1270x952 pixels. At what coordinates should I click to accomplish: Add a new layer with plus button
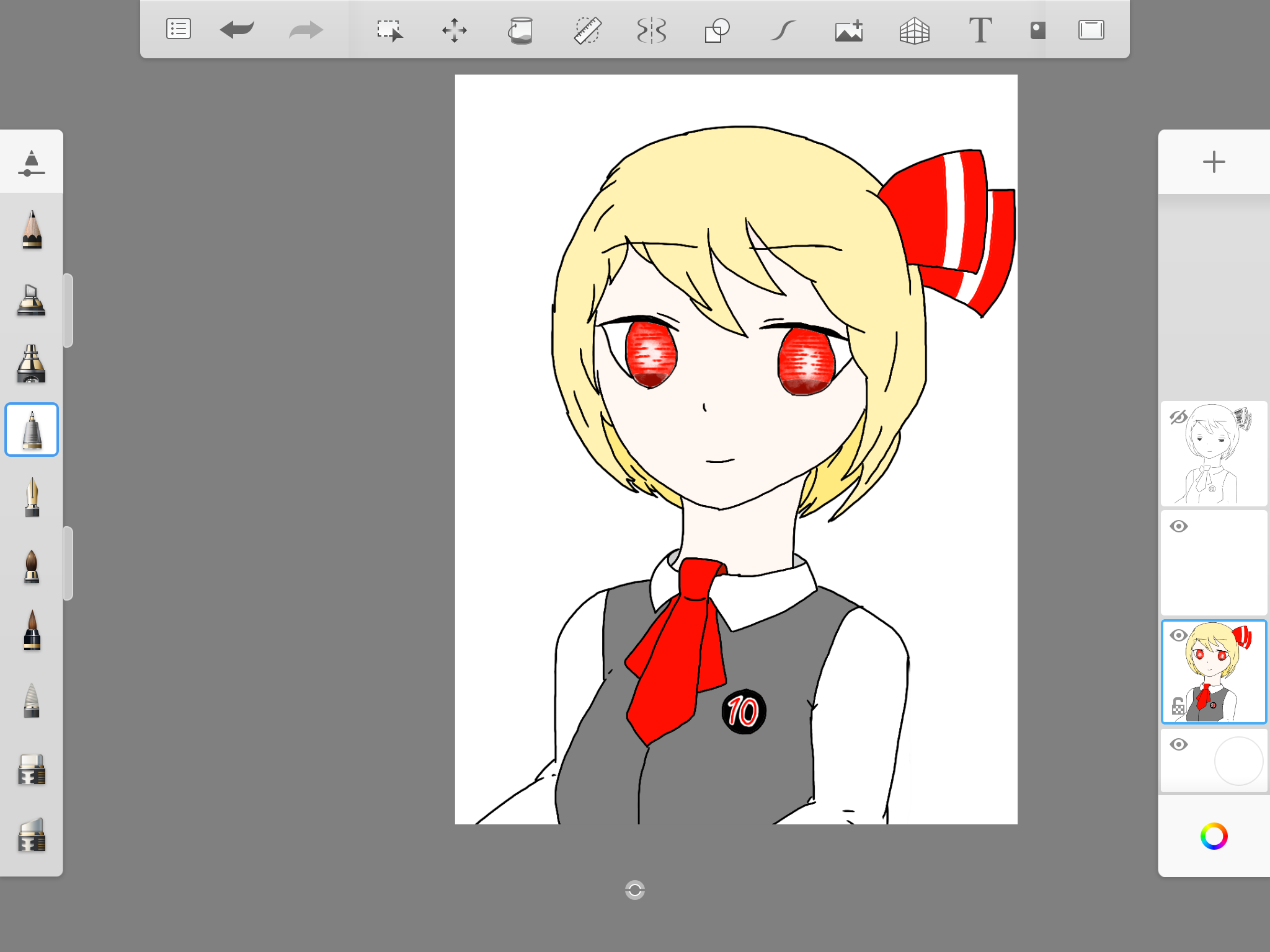tap(1214, 162)
